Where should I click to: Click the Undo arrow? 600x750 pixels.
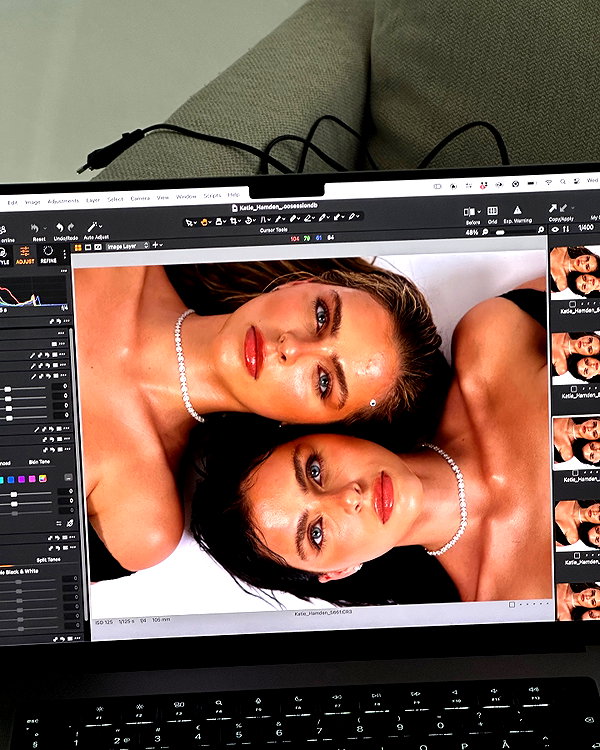coord(59,227)
